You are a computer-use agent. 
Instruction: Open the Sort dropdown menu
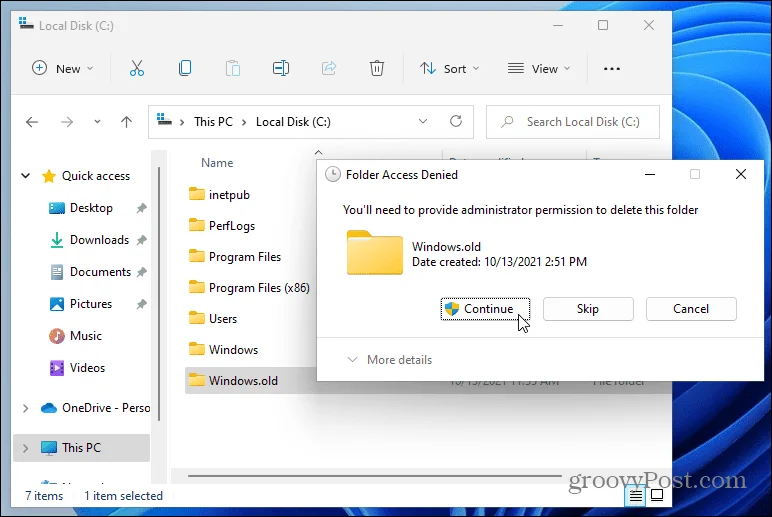point(450,68)
